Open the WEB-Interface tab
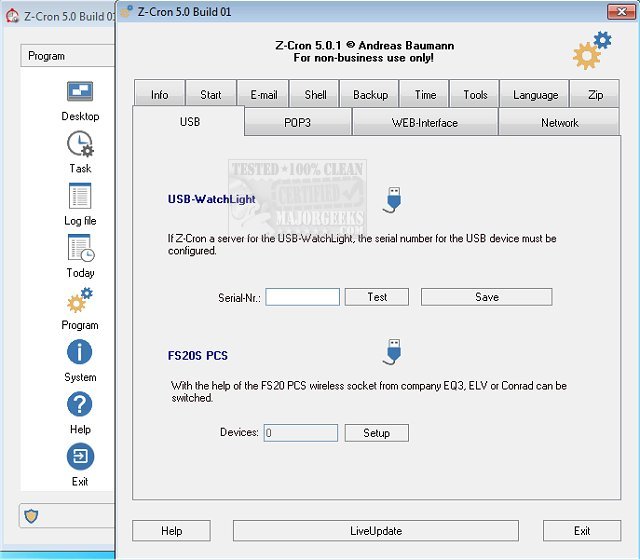The width and height of the screenshot is (640, 560). click(x=424, y=122)
